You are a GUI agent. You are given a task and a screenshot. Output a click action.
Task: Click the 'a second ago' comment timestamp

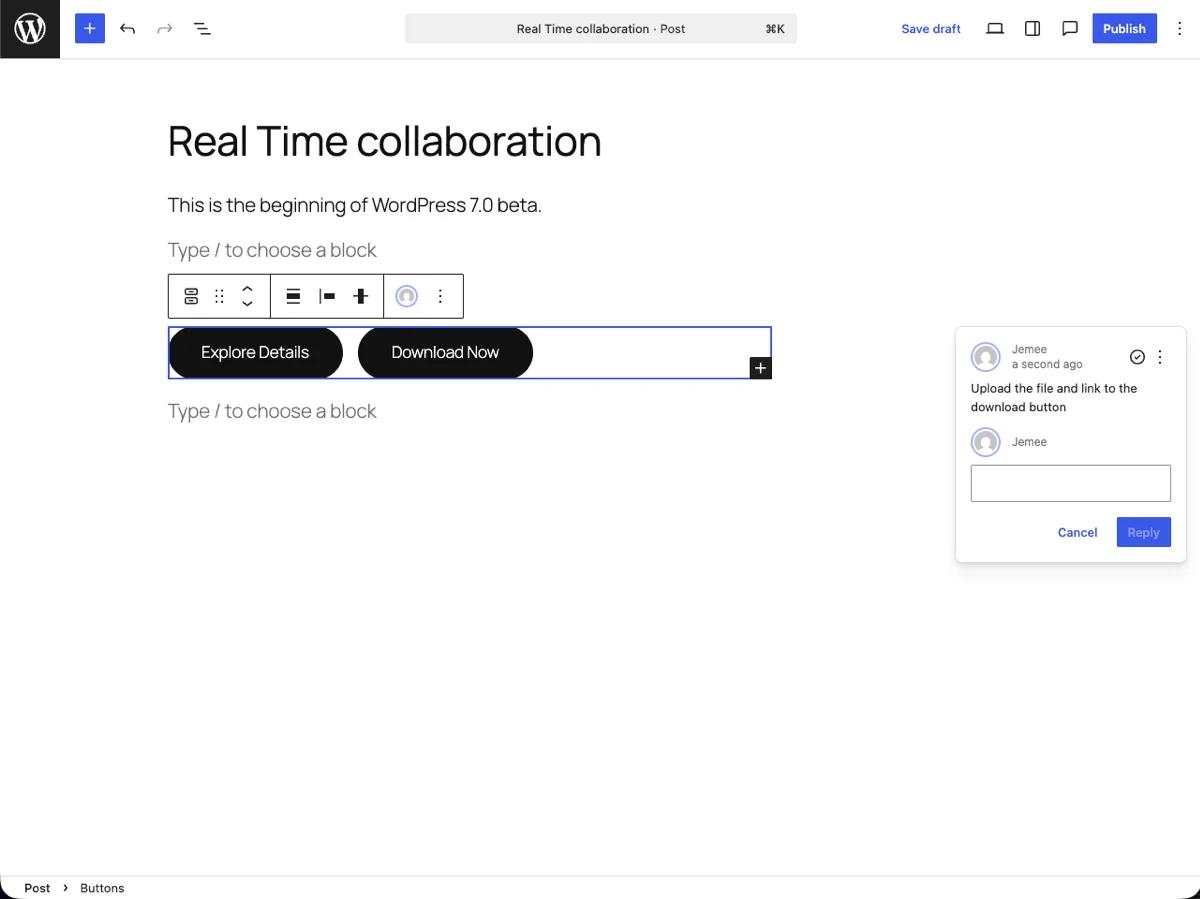point(1047,364)
